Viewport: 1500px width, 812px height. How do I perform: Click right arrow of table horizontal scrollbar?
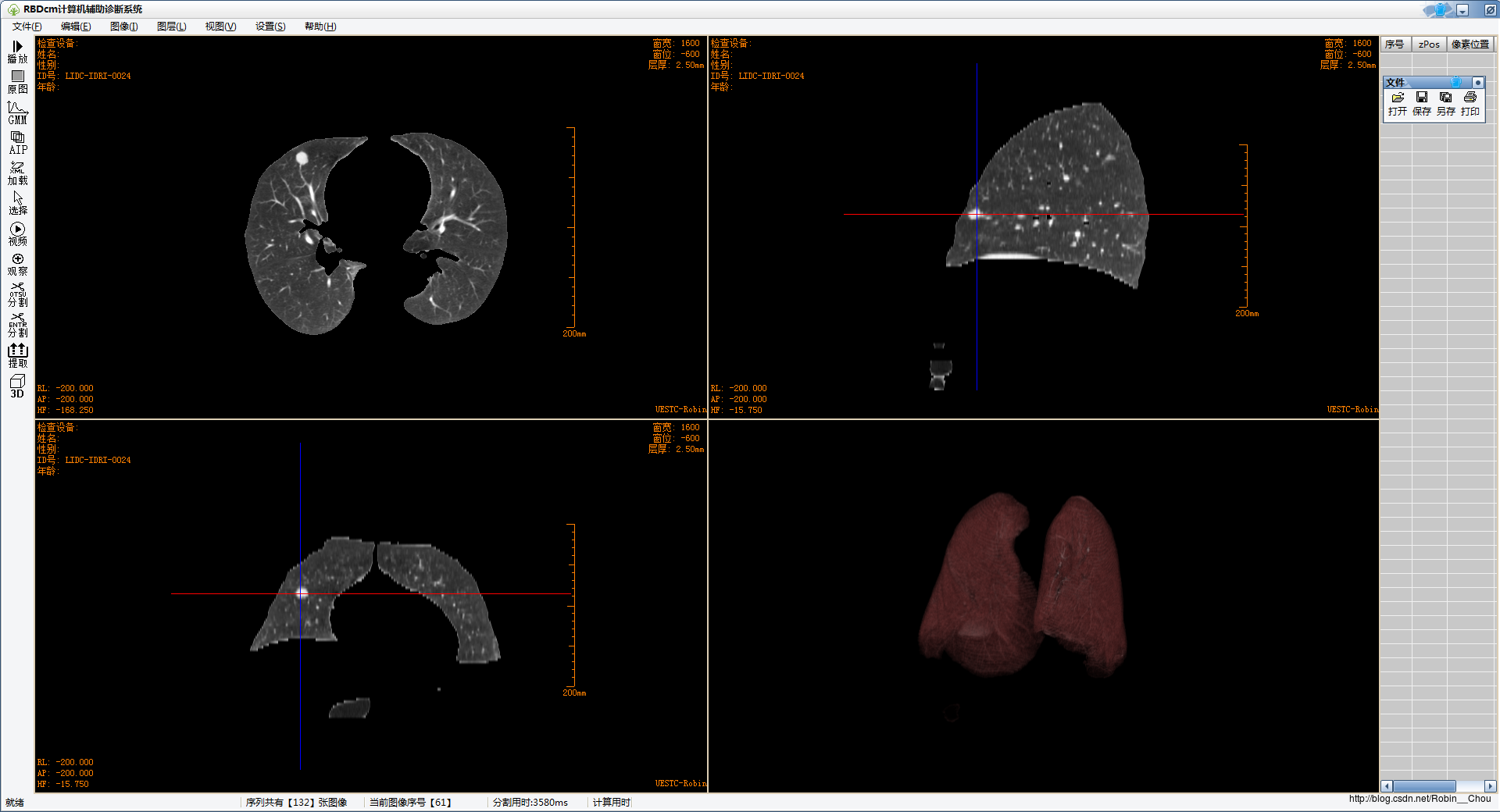click(1490, 786)
